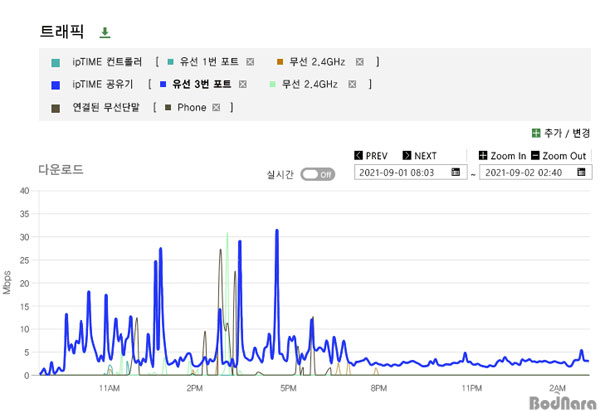
Task: Go to previous period with PREV
Action: click(x=371, y=156)
